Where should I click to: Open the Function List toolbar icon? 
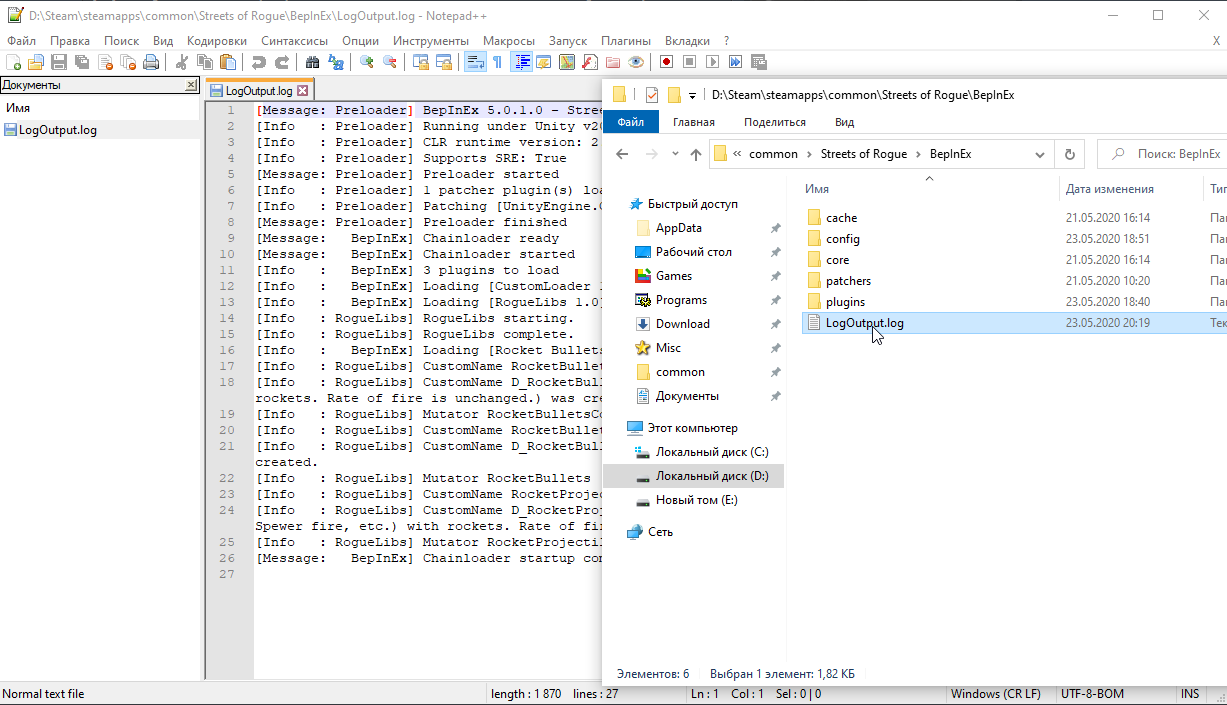pyautogui.click(x=590, y=62)
